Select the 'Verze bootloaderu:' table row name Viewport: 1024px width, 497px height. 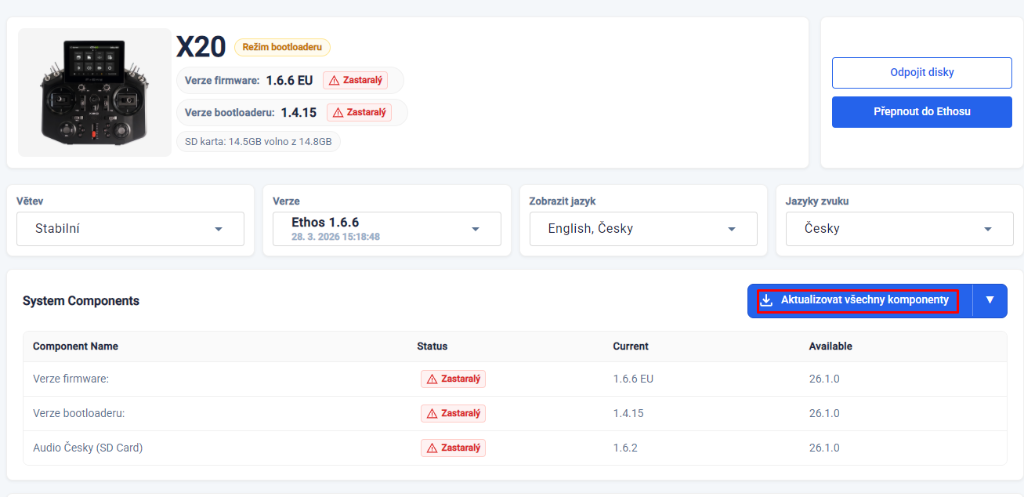click(x=79, y=413)
